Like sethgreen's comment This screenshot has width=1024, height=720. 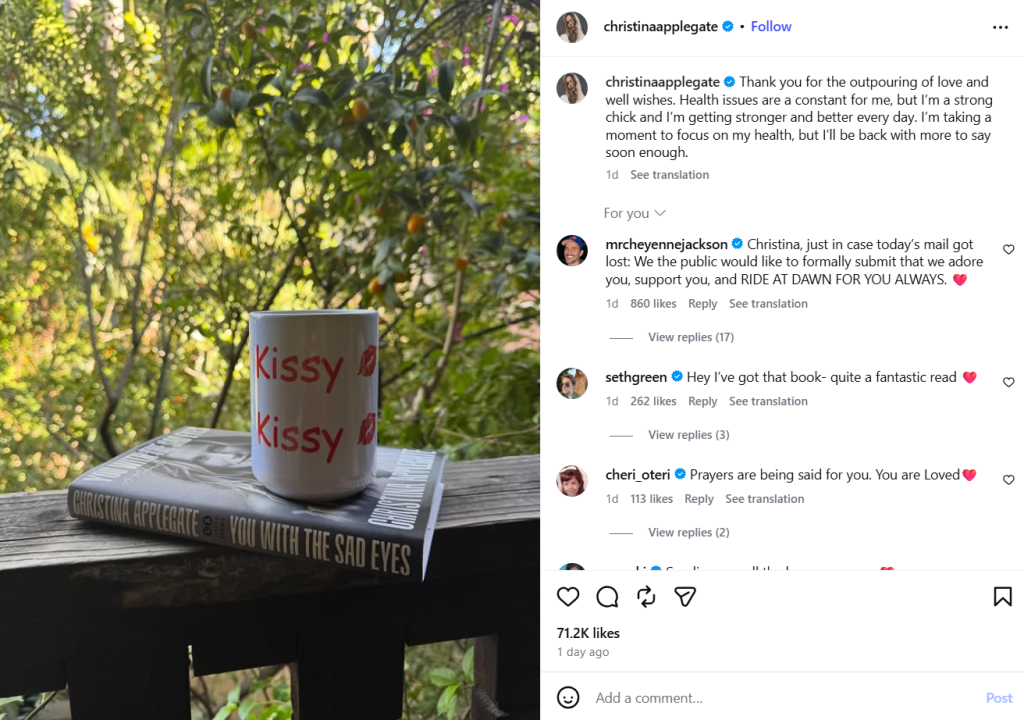[1008, 382]
